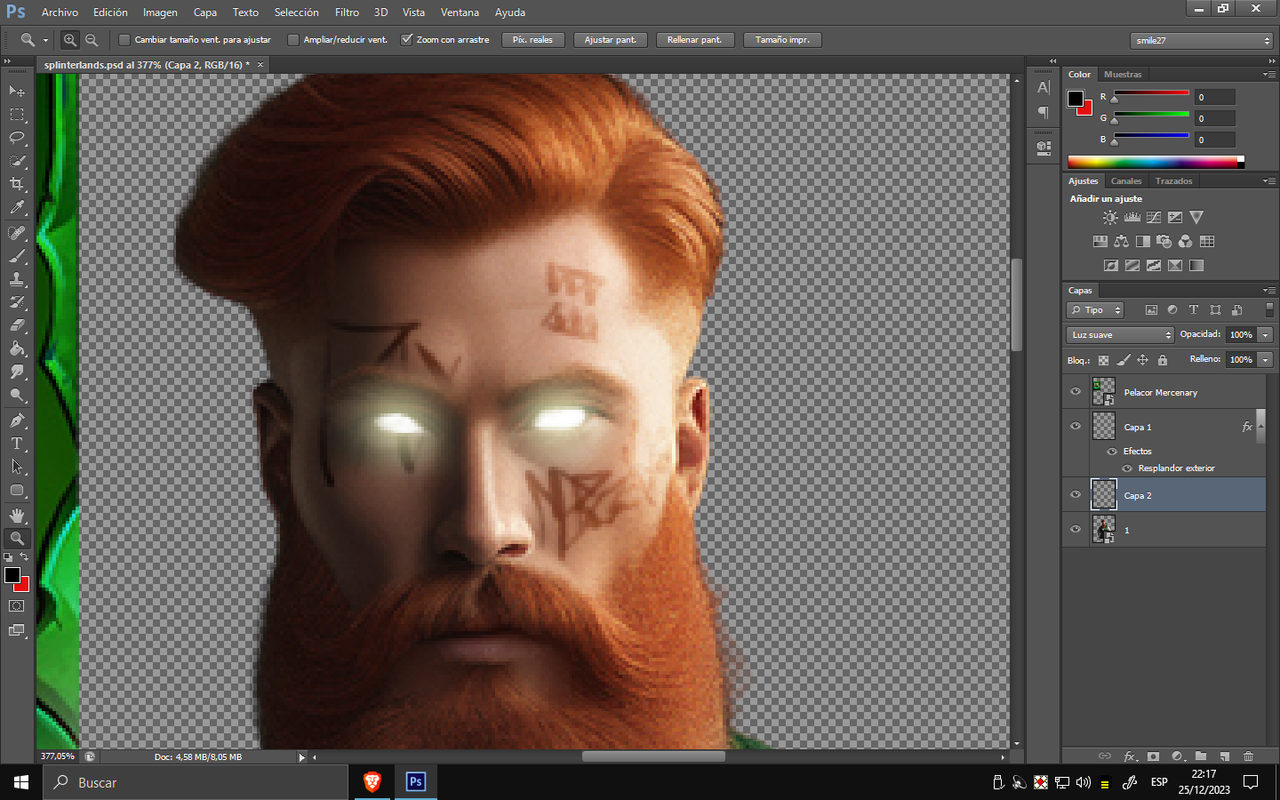Image resolution: width=1280 pixels, height=800 pixels.
Task: Select the Hand tool
Action: tap(17, 515)
